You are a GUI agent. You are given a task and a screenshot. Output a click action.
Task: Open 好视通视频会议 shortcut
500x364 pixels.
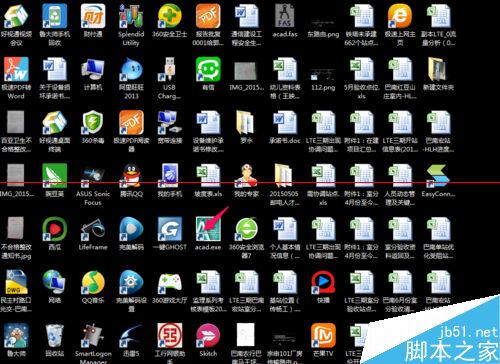16,16
